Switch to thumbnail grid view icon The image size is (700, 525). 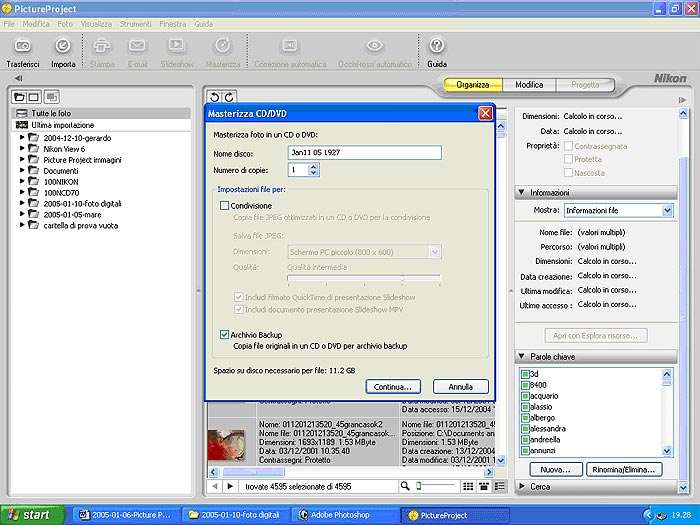pos(468,486)
